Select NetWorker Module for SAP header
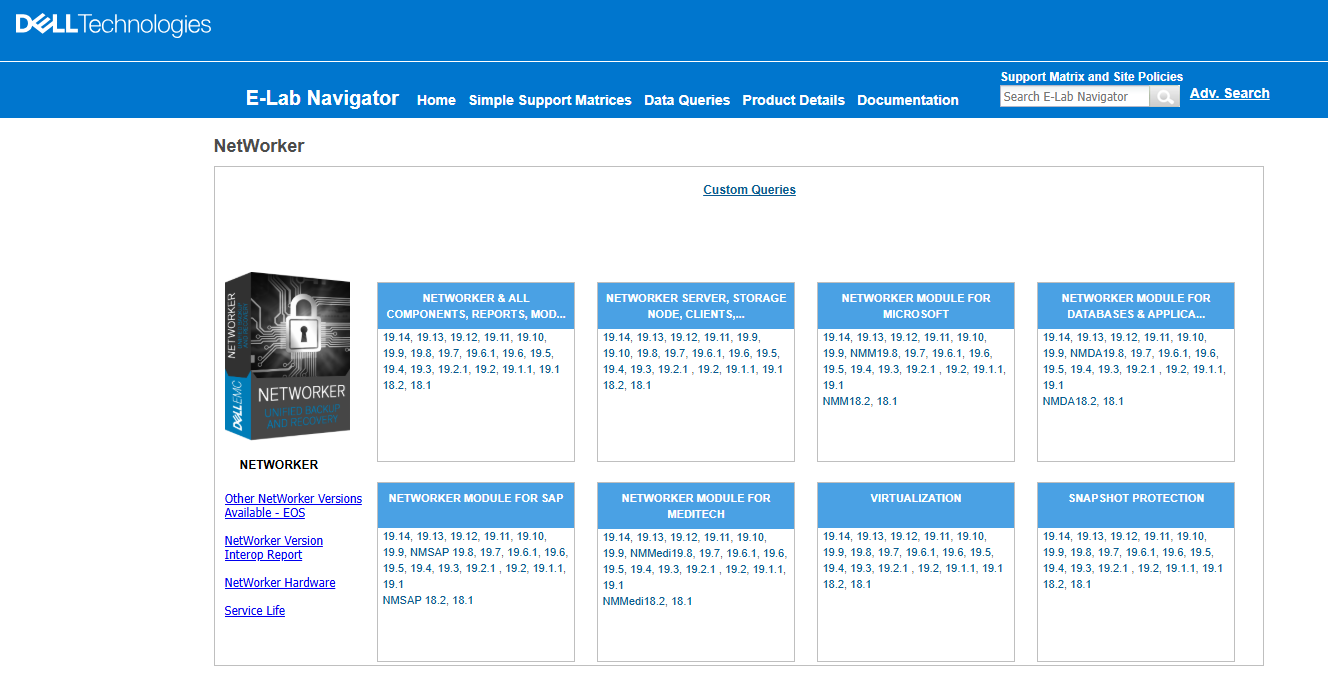The height and width of the screenshot is (698, 1328). coord(476,506)
